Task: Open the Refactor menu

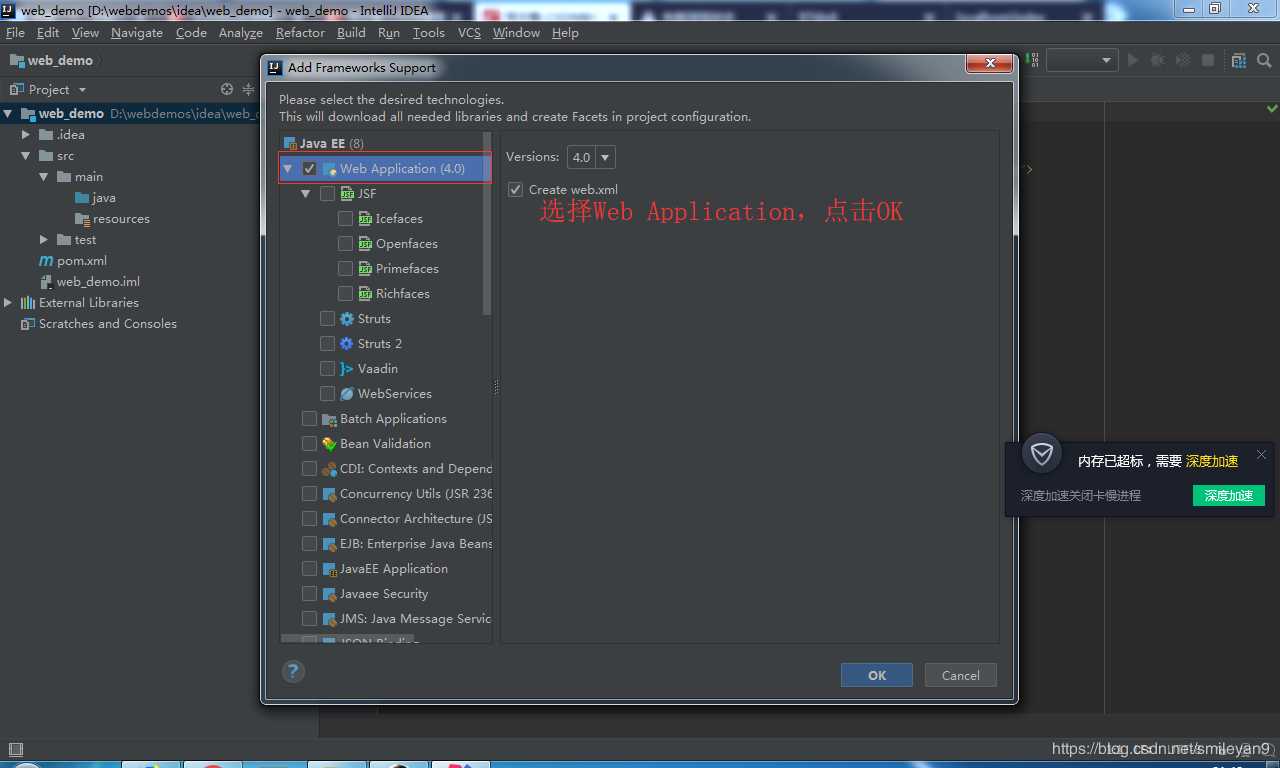Action: (300, 33)
